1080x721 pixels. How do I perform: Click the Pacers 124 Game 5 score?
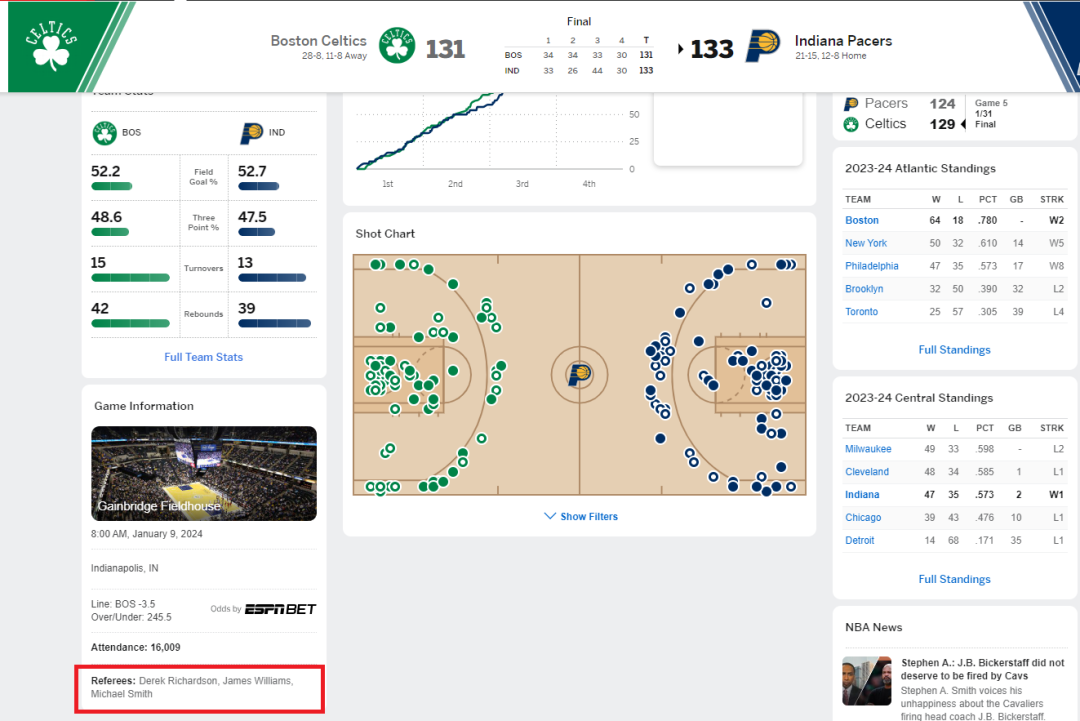(x=942, y=103)
